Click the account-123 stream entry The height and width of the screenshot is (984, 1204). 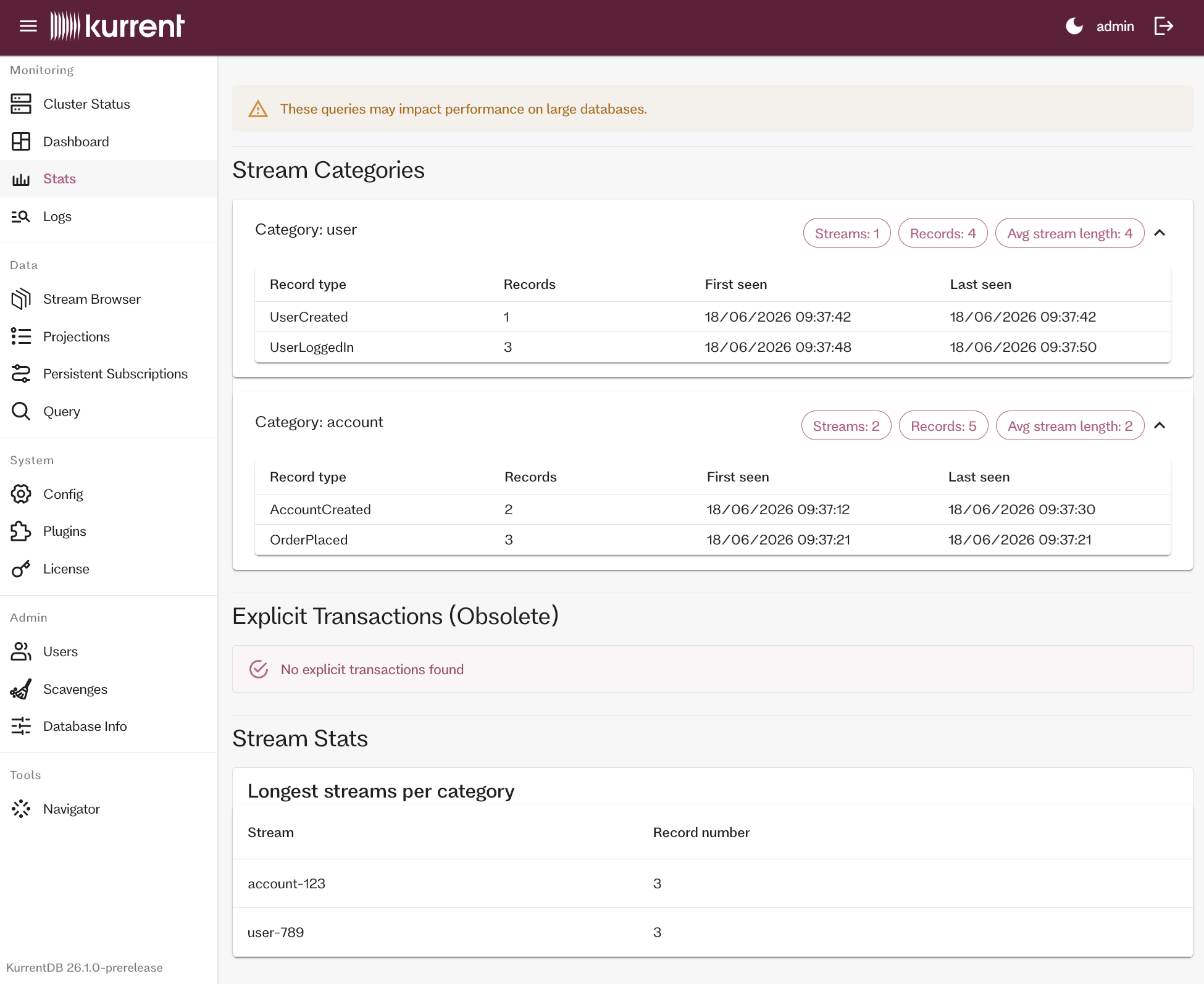[286, 883]
